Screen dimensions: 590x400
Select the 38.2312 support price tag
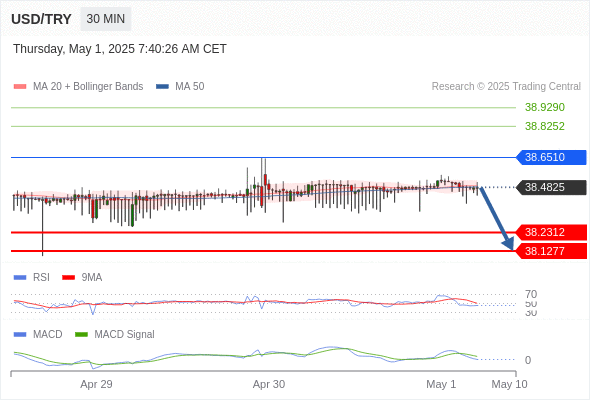pos(551,232)
